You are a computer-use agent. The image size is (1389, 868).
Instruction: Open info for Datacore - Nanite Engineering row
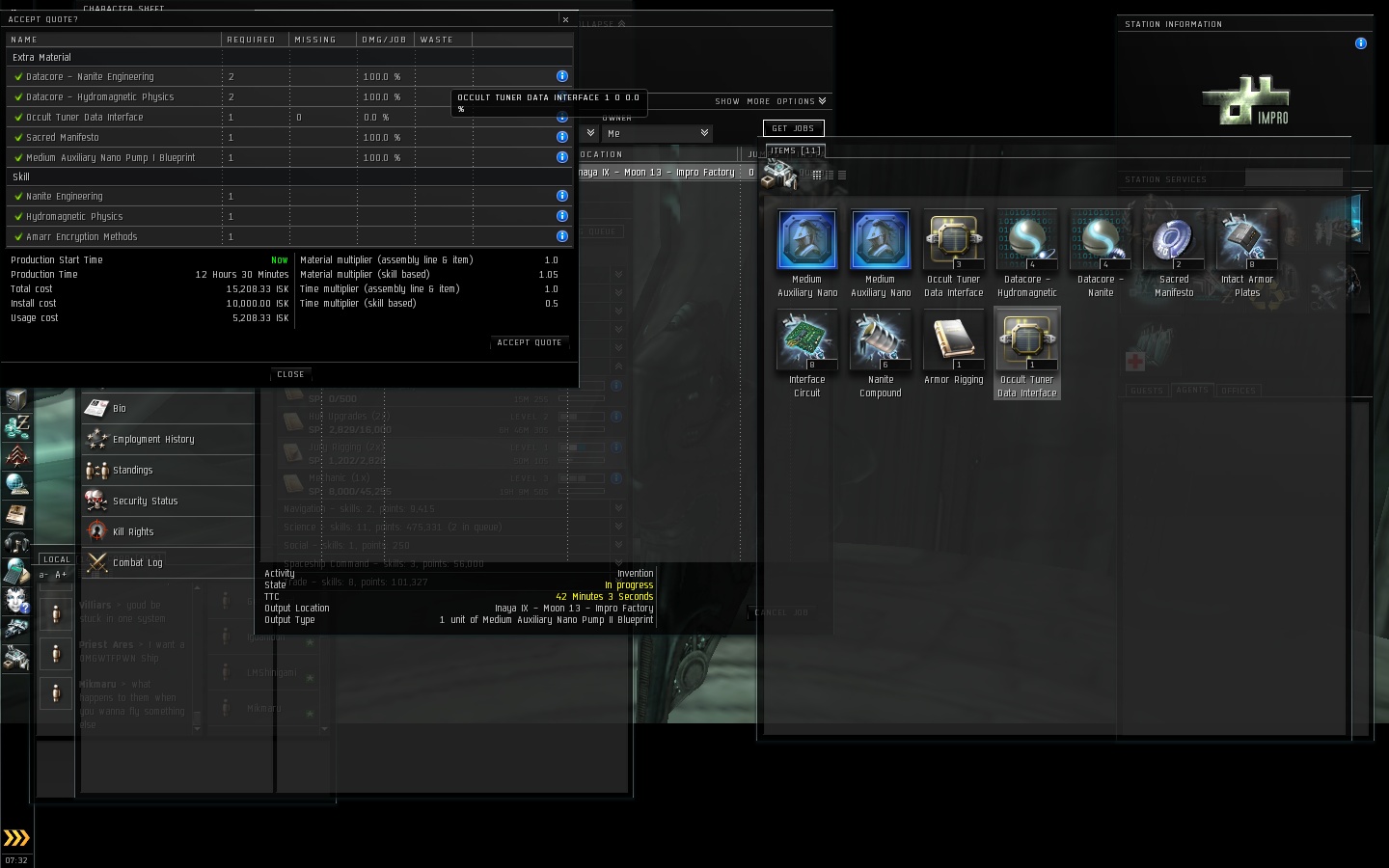pos(562,76)
